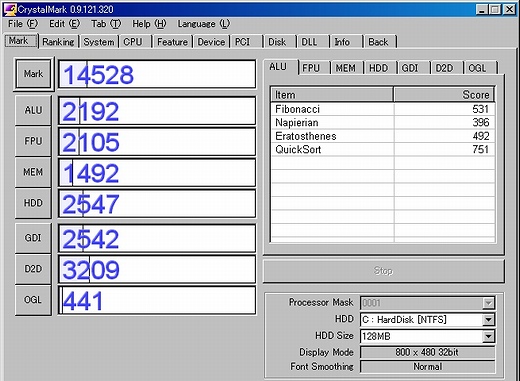Select the D2D results tab
520x381 pixels.
coord(446,68)
